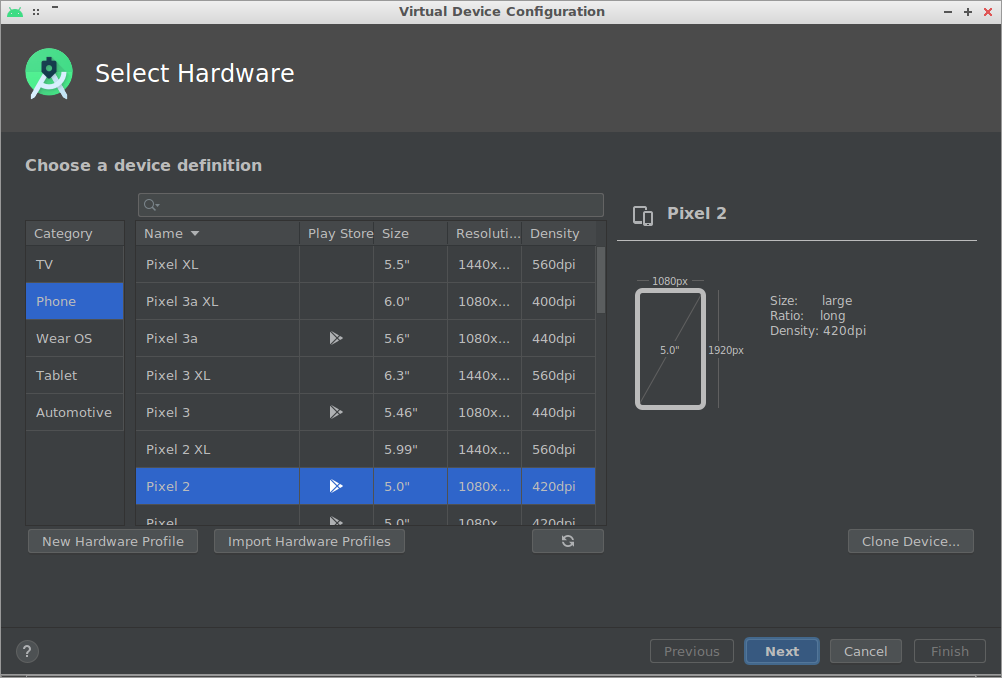Click the search magnifier icon

point(151,204)
